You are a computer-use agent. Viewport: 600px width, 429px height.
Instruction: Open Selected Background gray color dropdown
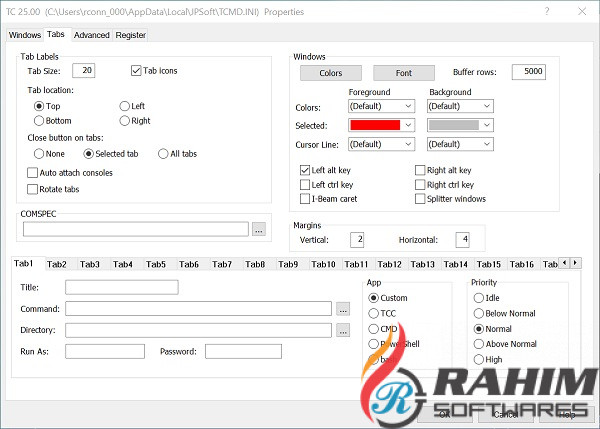tap(487, 125)
